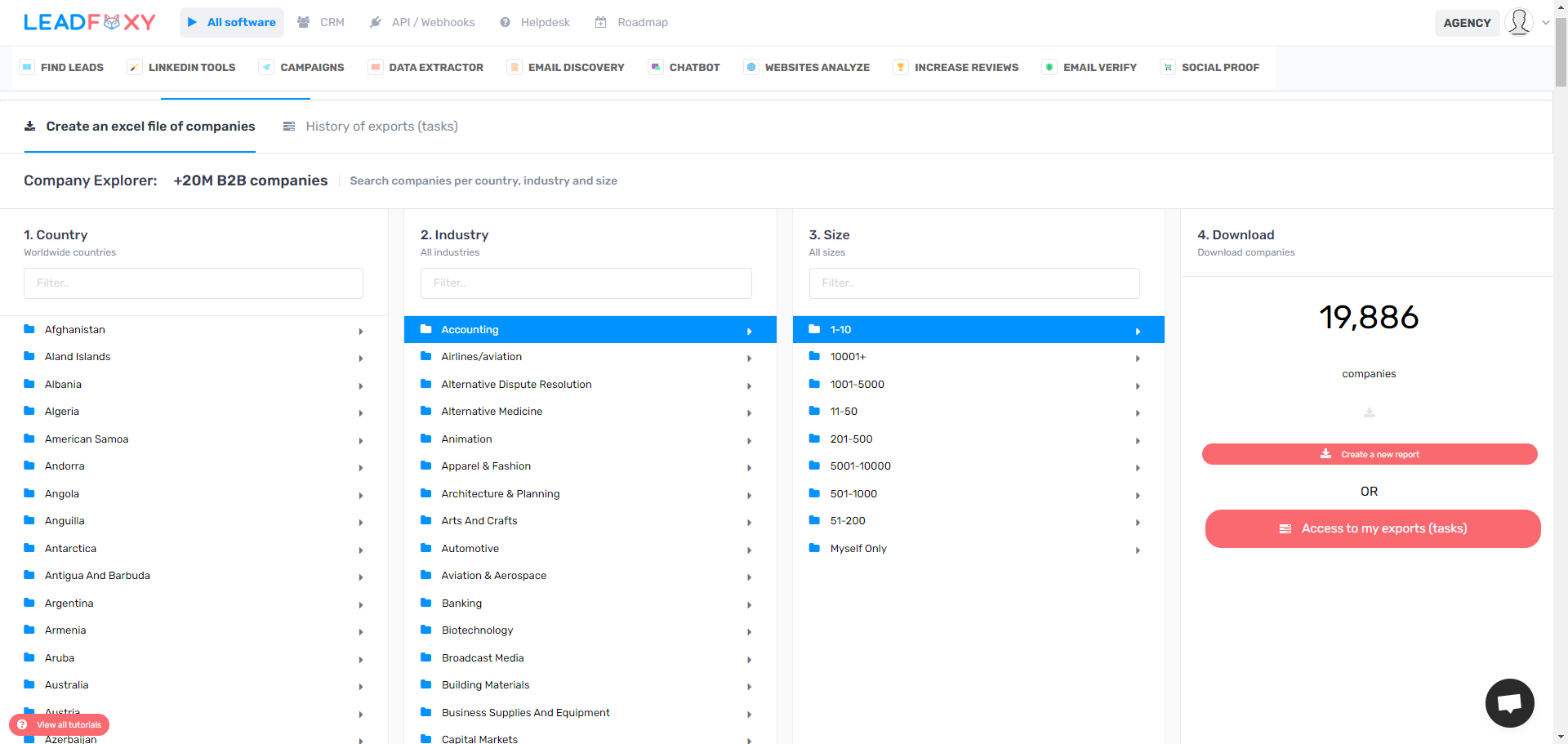Viewport: 1568px width, 744px height.
Task: Select the 5001-10000 size
Action: point(978,466)
